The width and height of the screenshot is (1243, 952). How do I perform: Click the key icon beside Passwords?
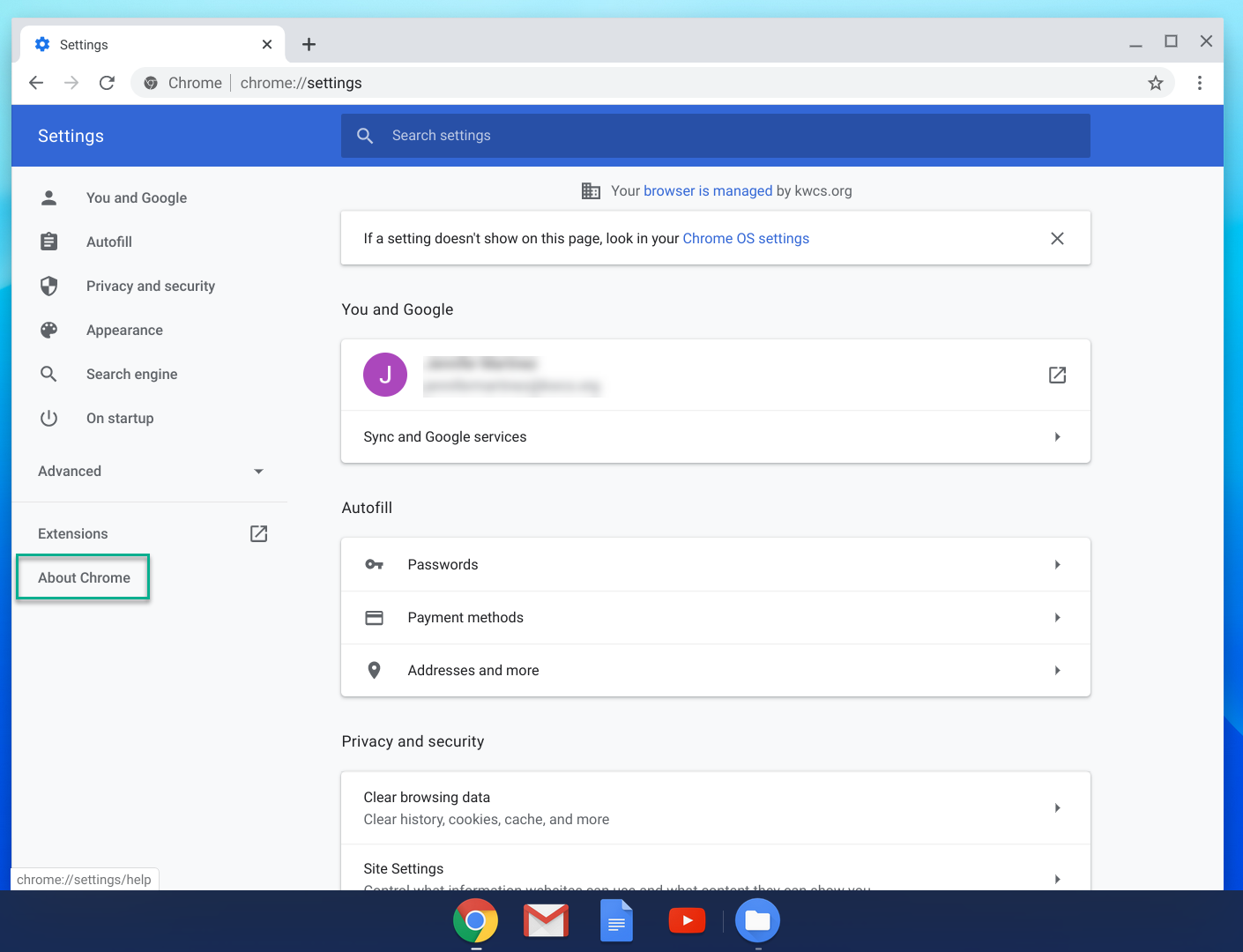[x=374, y=564]
